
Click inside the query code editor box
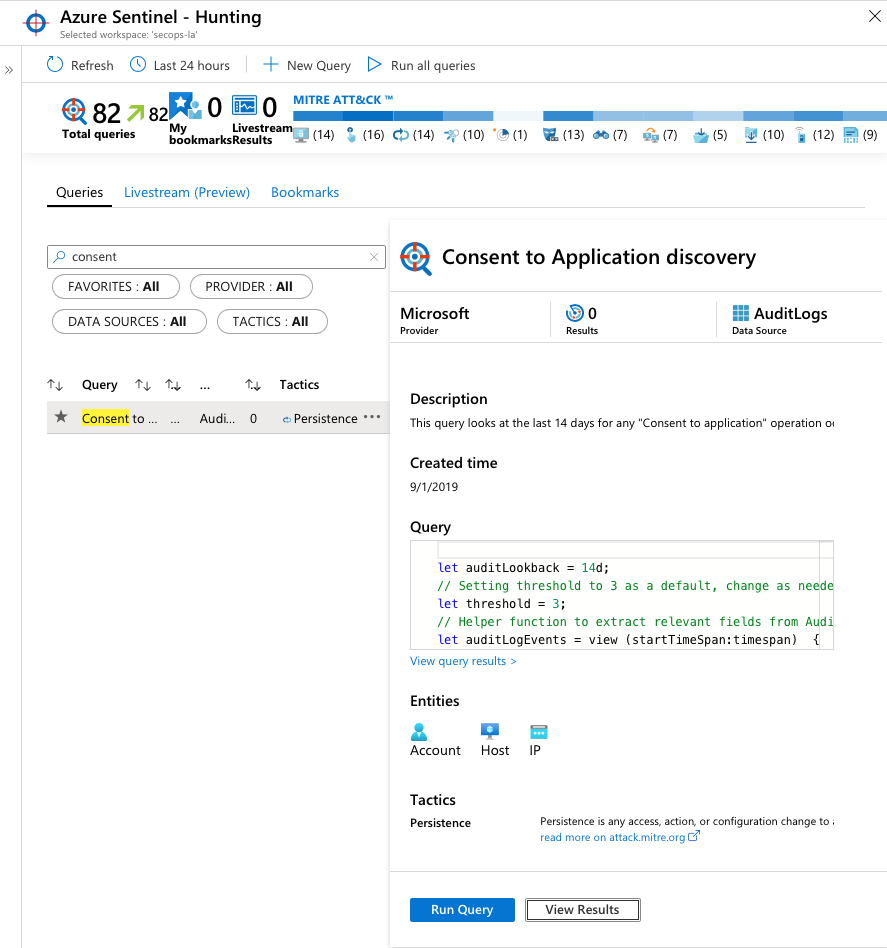(622, 596)
